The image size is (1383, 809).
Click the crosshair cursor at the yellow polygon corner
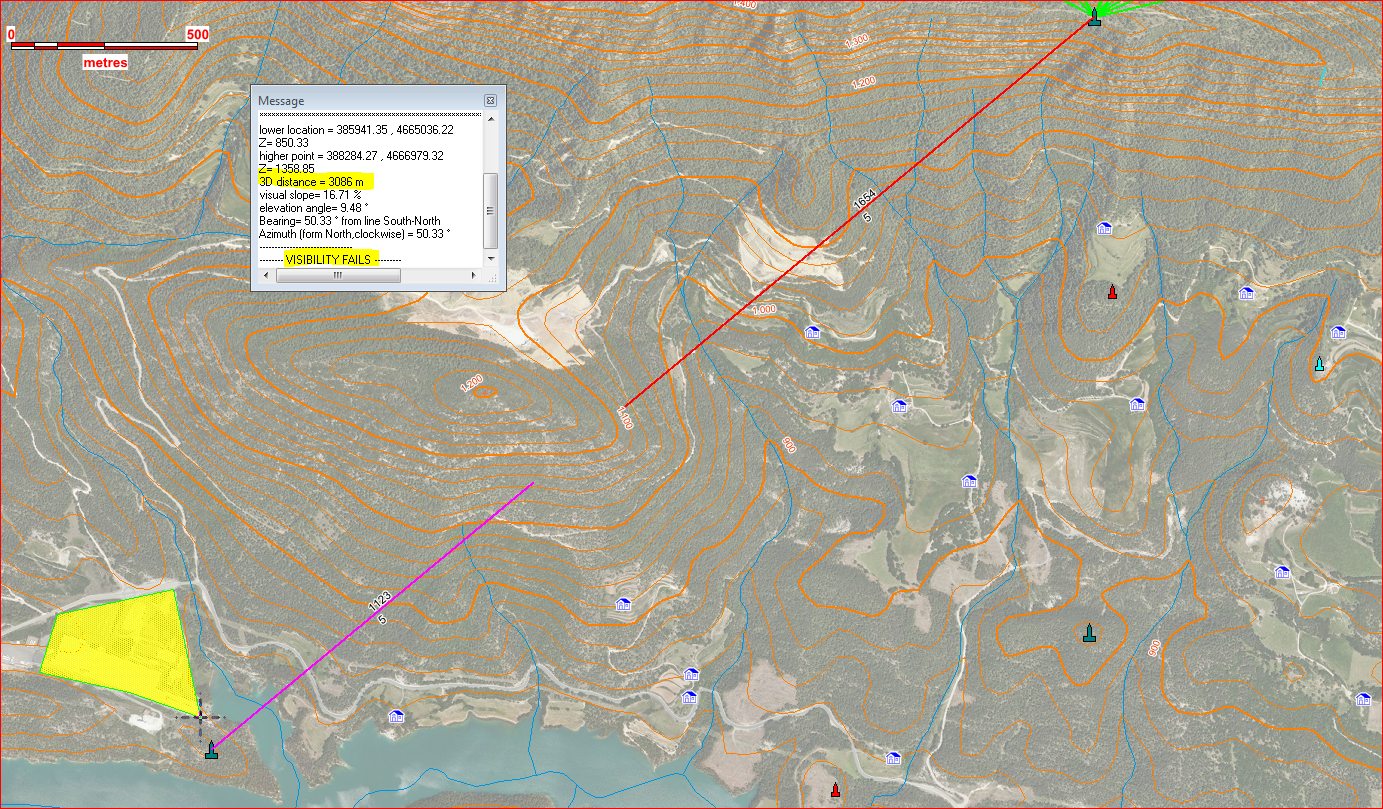pyautogui.click(x=199, y=716)
